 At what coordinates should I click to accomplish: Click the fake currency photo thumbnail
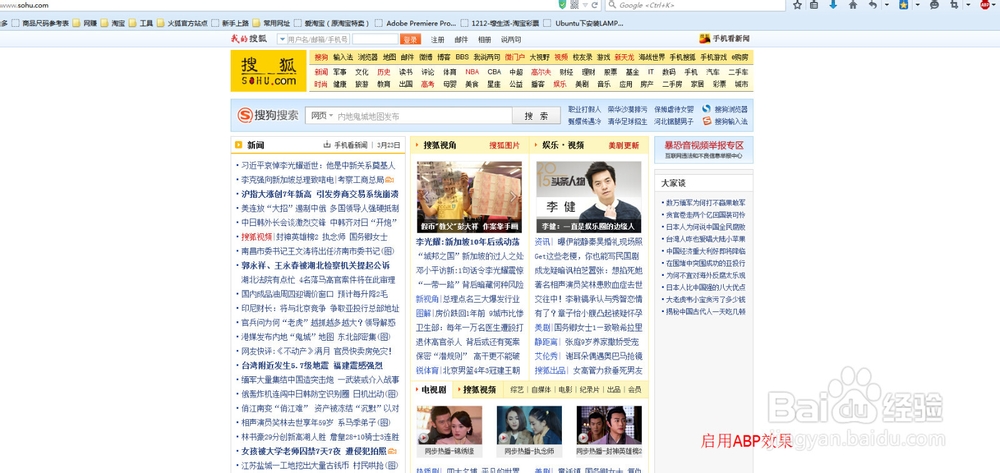pyautogui.click(x=469, y=197)
